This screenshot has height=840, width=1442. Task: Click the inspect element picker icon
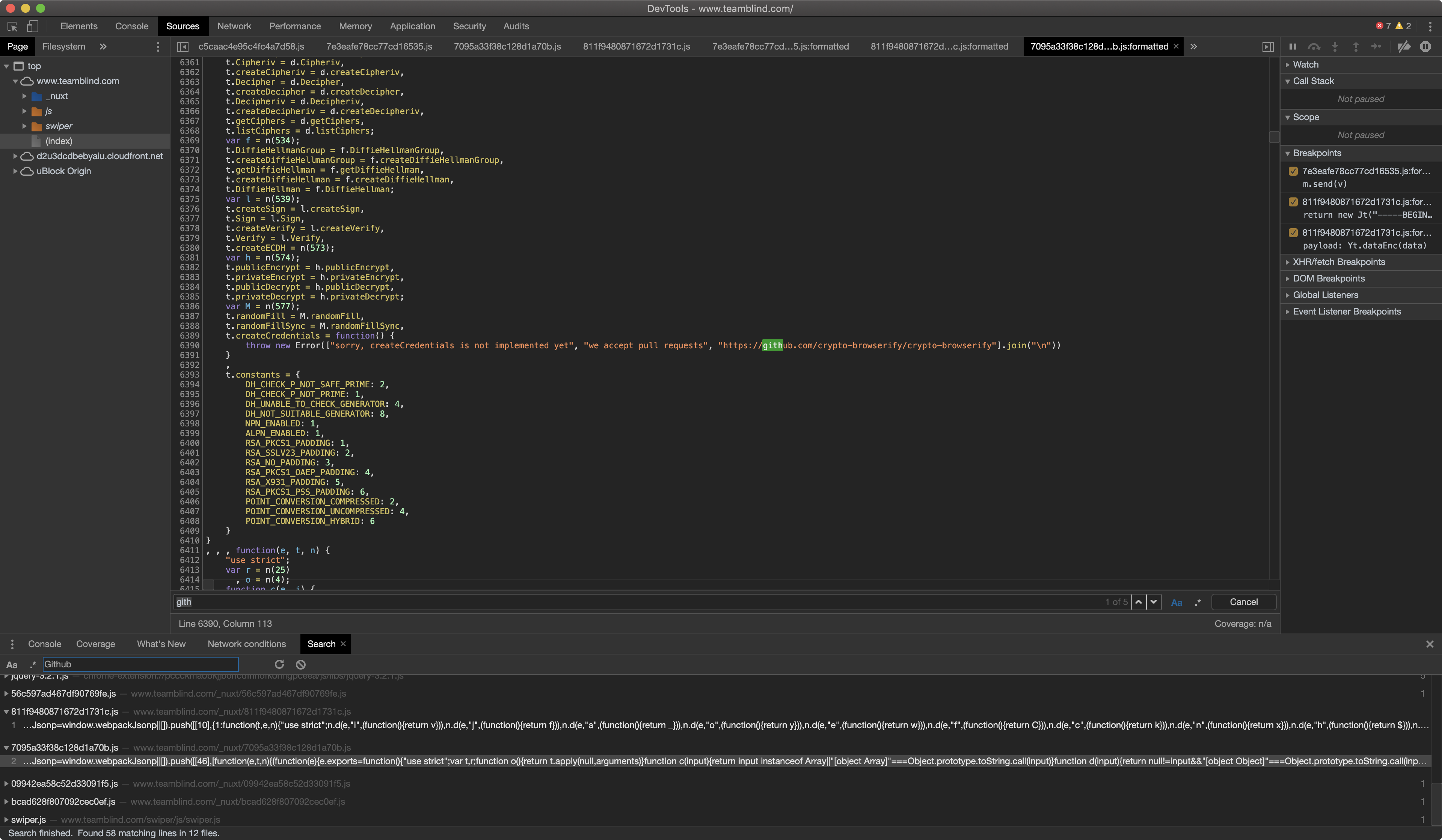pyautogui.click(x=13, y=26)
